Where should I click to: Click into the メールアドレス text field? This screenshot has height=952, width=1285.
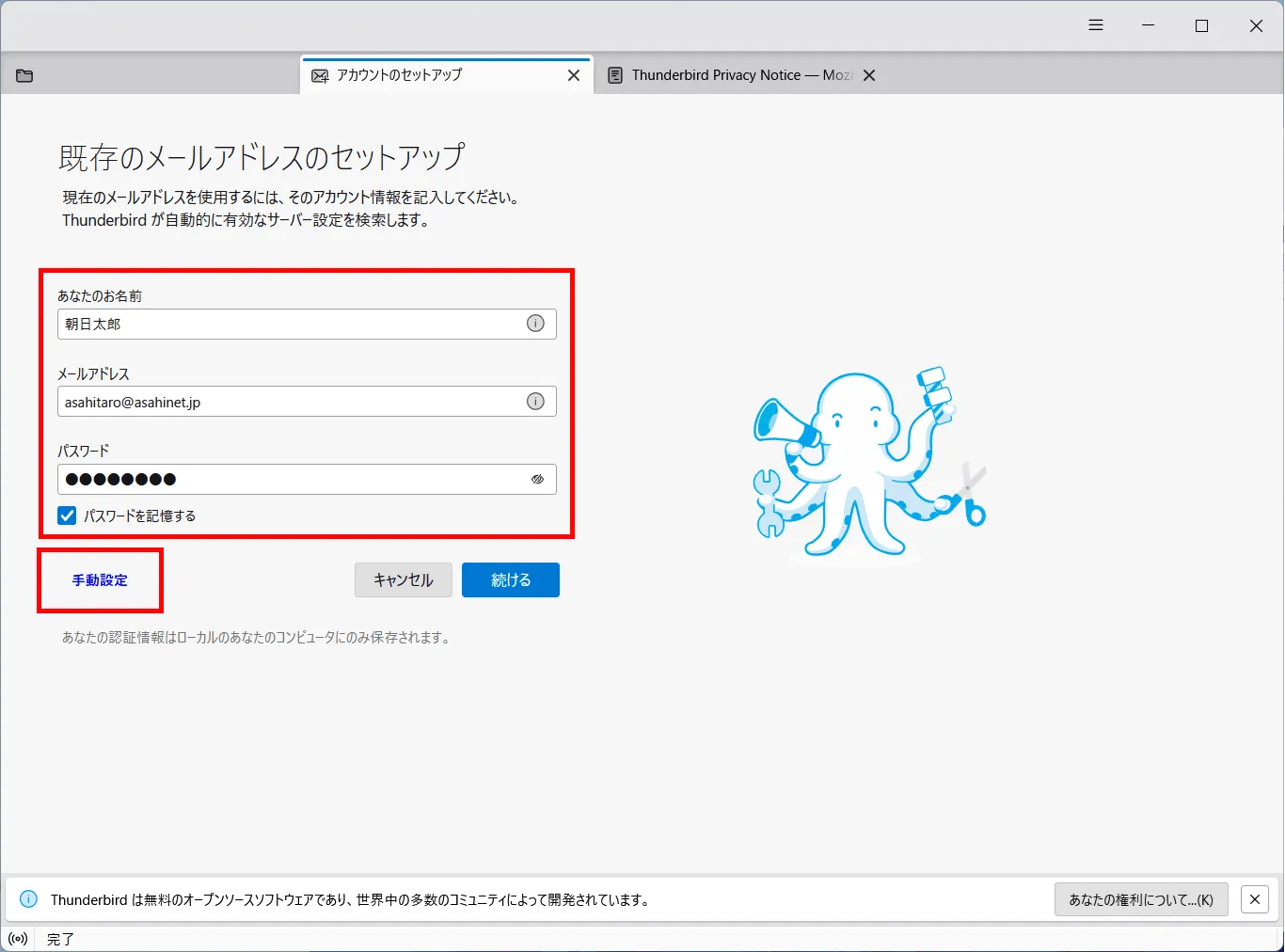click(292, 402)
